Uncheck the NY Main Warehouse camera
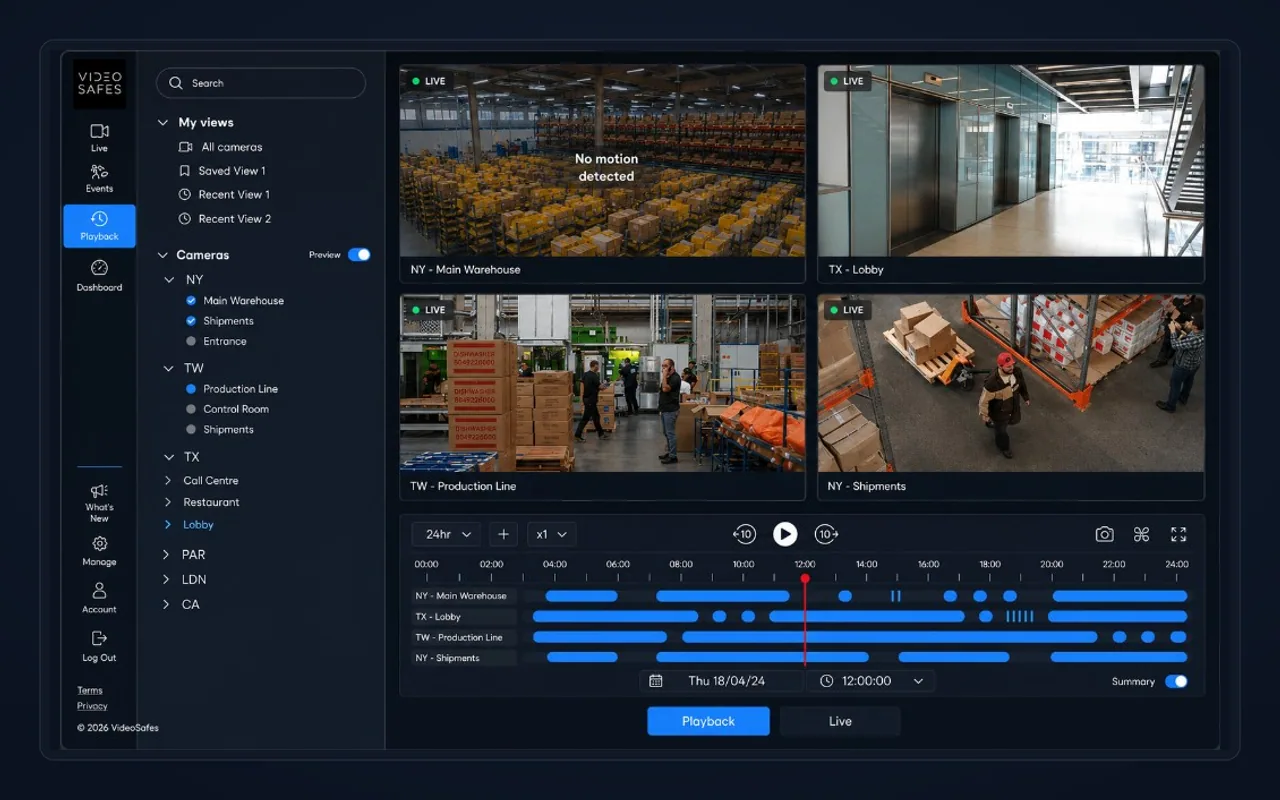This screenshot has width=1280, height=800. 191,301
